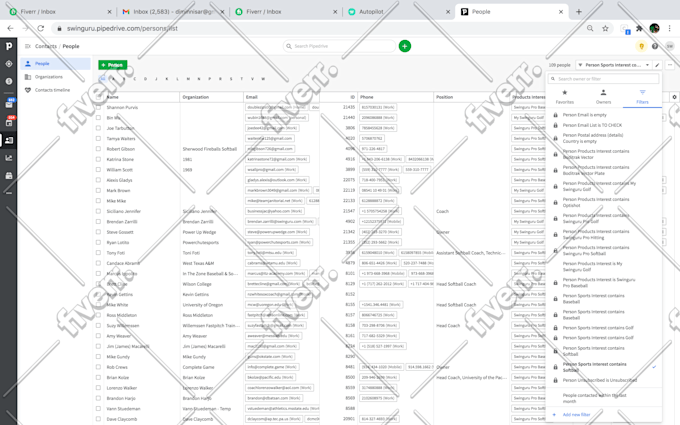Go back in browser history
Viewport: 680px width, 425px height.
[x=10, y=28]
